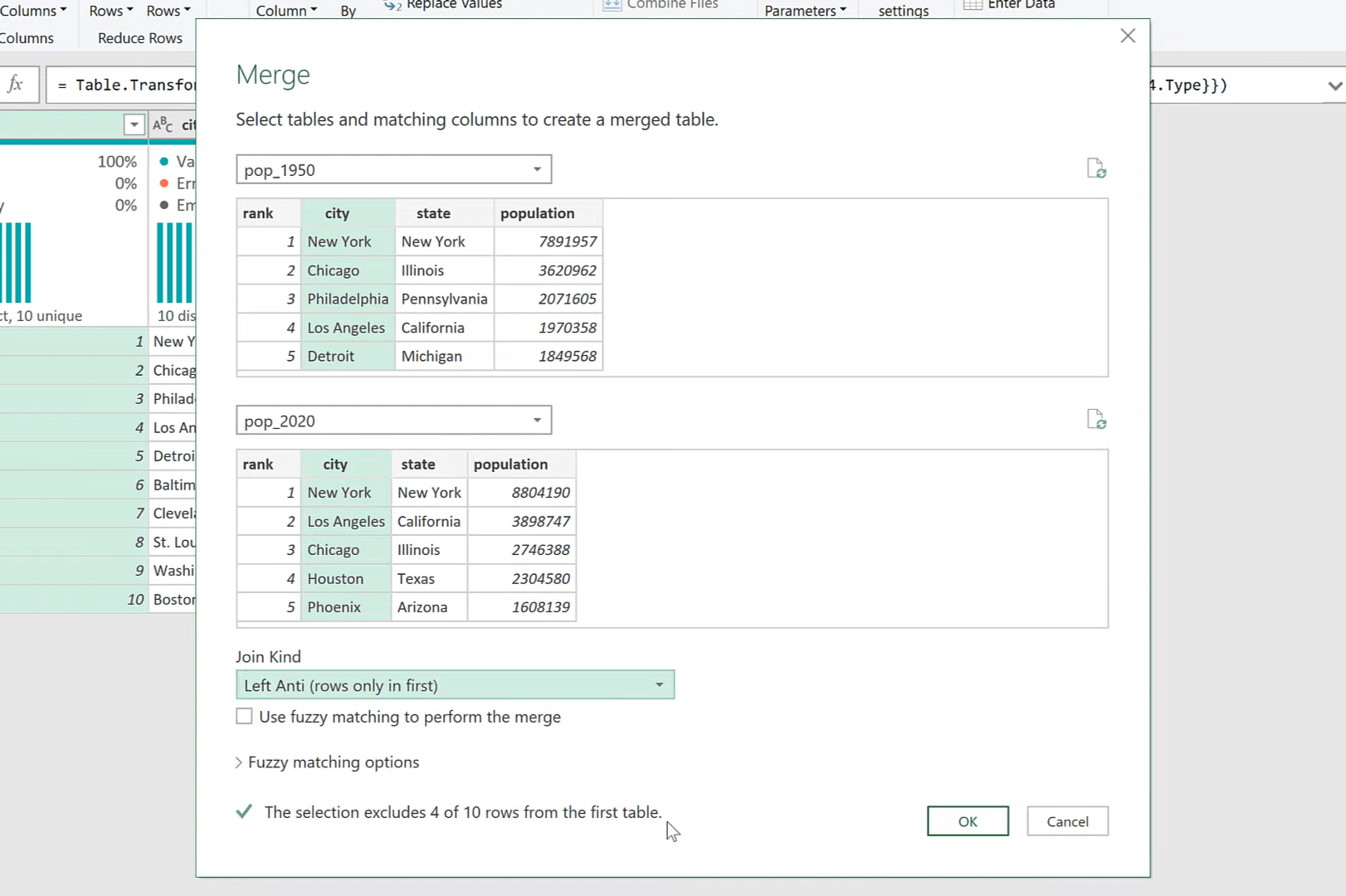
Task: Open the Parameters dropdown in ribbon
Action: [x=805, y=11]
